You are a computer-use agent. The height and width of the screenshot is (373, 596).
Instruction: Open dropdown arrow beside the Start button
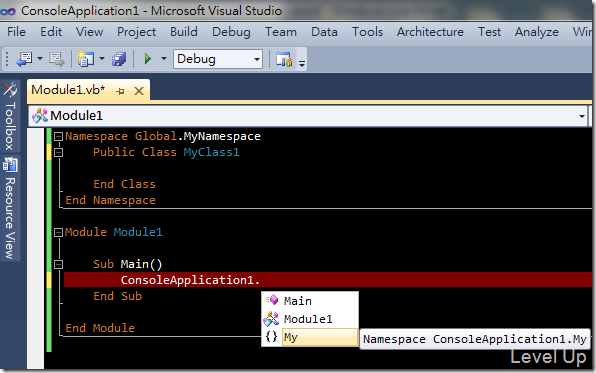click(x=164, y=59)
